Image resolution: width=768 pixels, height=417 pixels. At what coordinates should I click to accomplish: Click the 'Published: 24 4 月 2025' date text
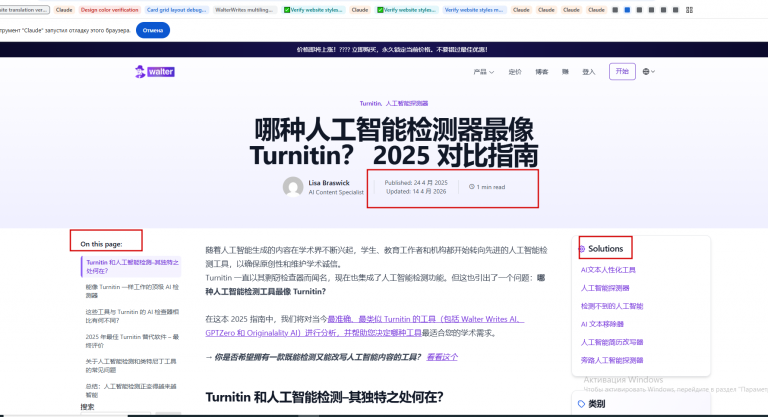point(416,183)
